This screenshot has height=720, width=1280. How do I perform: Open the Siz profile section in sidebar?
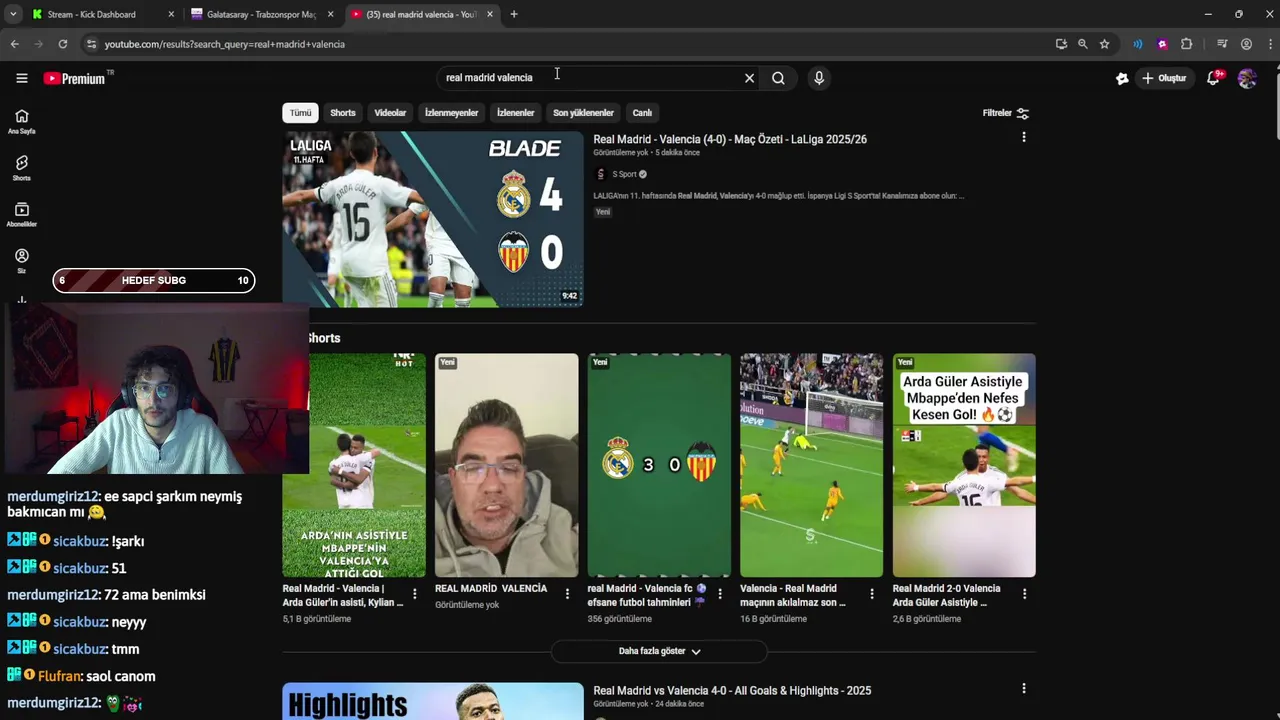(21, 261)
